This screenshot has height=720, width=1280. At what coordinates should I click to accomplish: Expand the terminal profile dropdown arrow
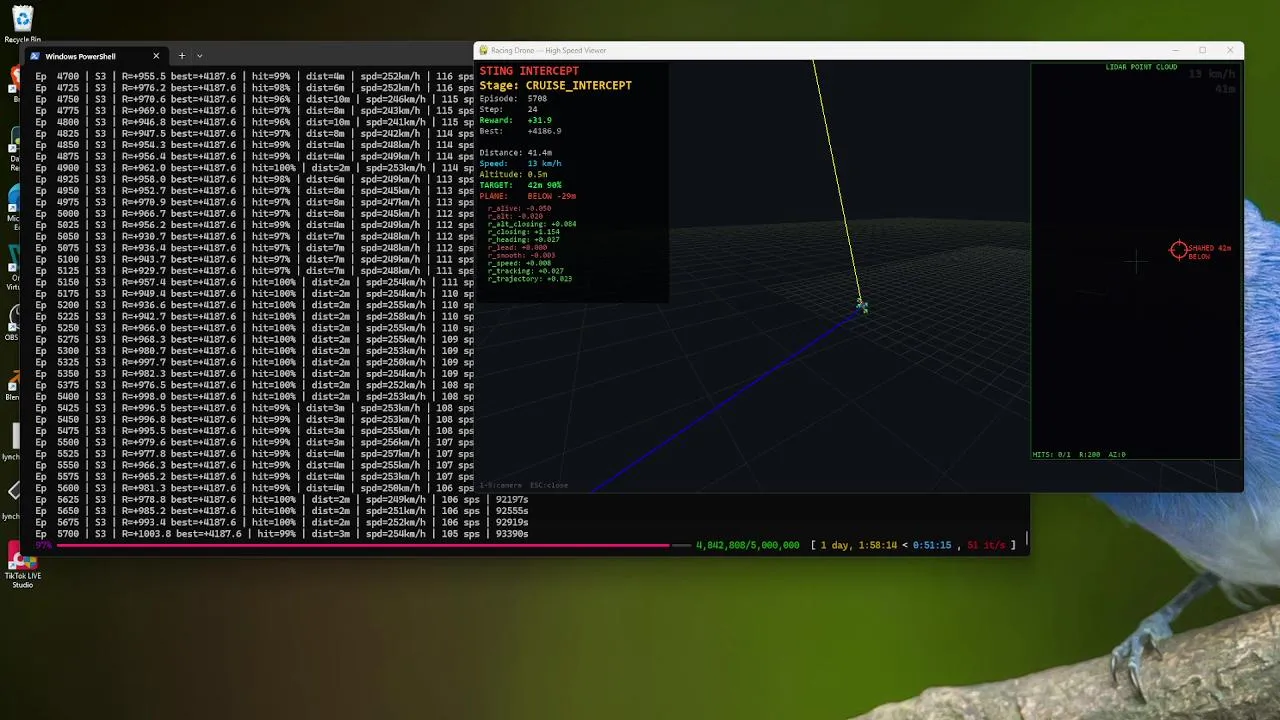(x=199, y=56)
